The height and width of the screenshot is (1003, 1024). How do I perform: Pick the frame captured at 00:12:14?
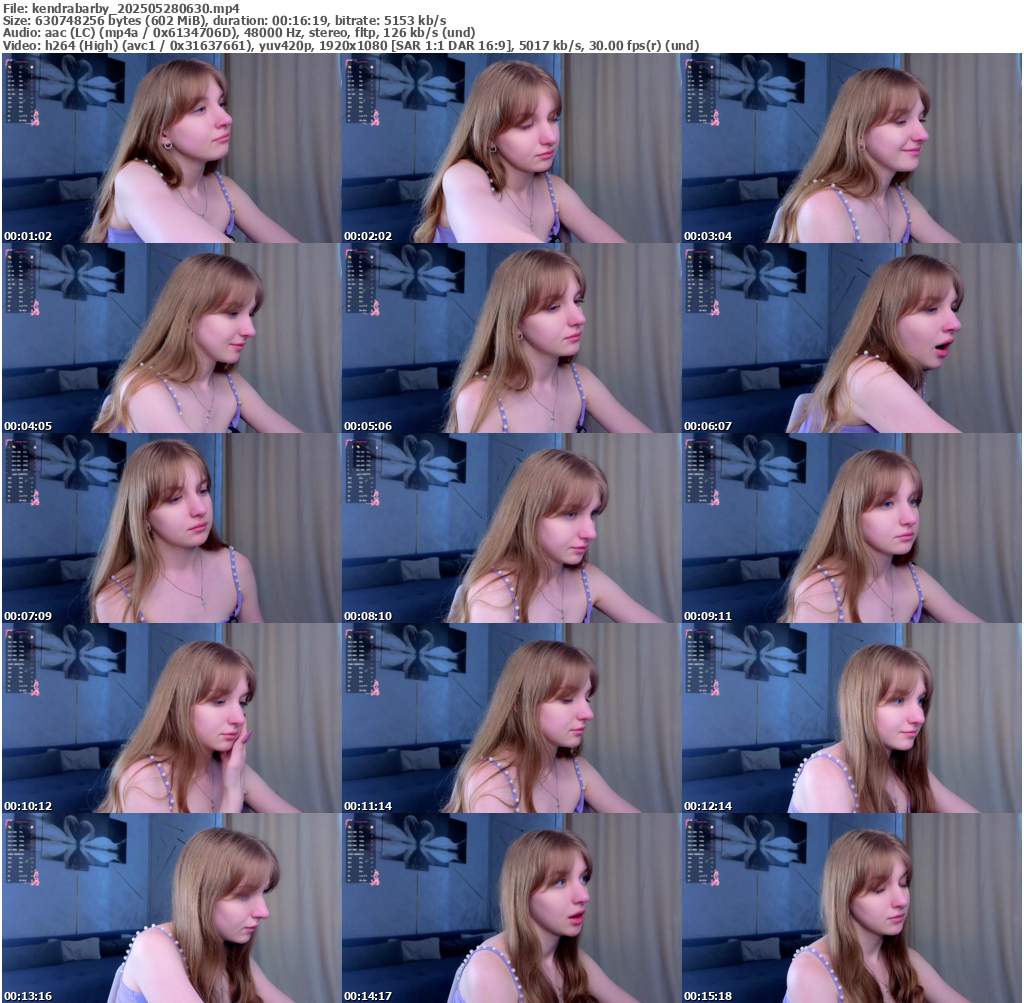pos(852,718)
